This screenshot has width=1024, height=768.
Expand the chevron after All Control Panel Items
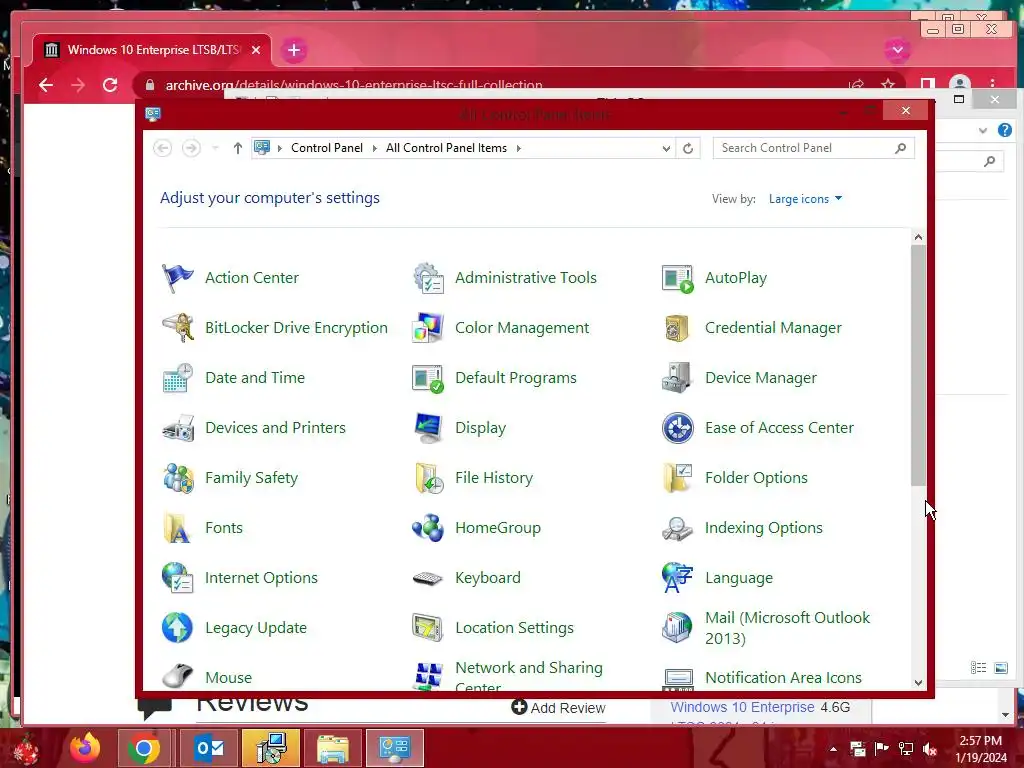[x=519, y=148]
